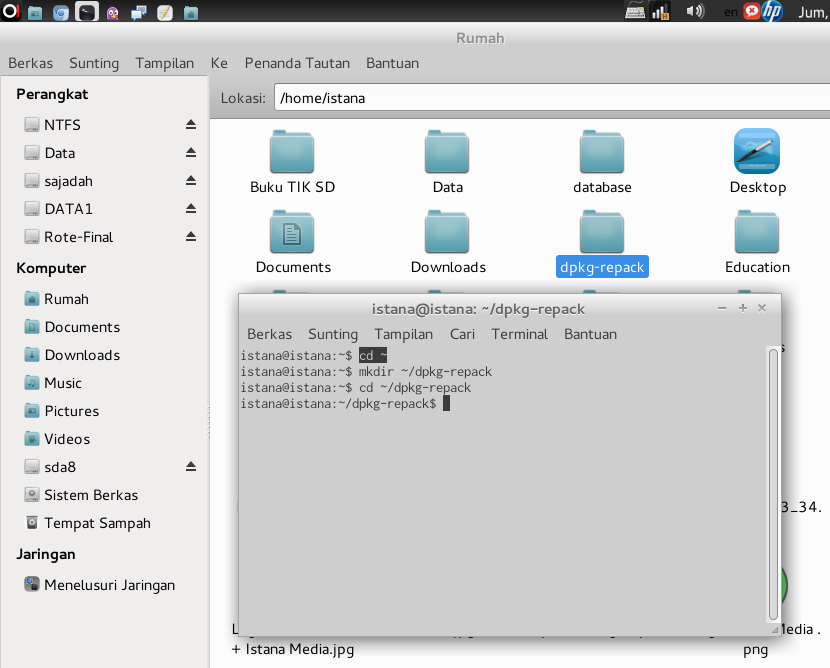Open the distro main menu logo
The image size is (830, 668).
click(x=10, y=11)
